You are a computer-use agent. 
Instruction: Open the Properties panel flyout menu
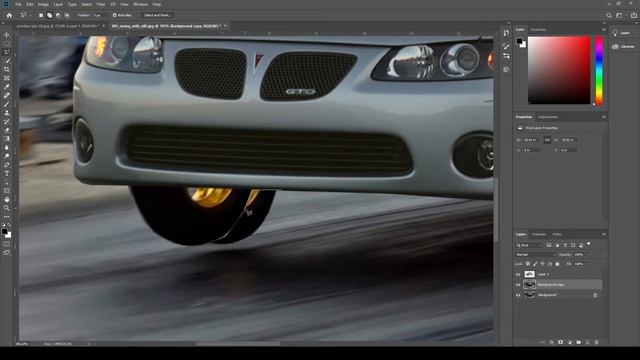604,117
